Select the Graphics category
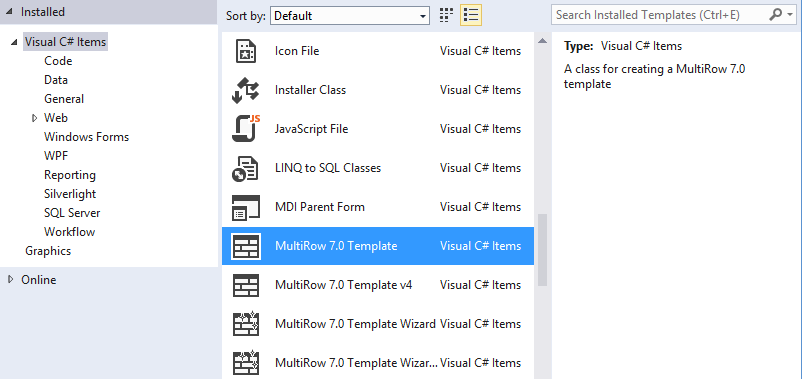This screenshot has height=379, width=802. coord(48,251)
